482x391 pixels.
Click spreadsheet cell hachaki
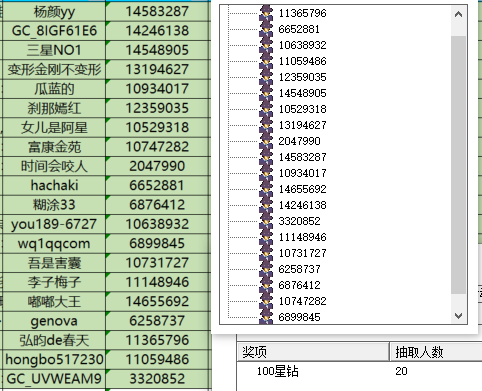pos(54,186)
